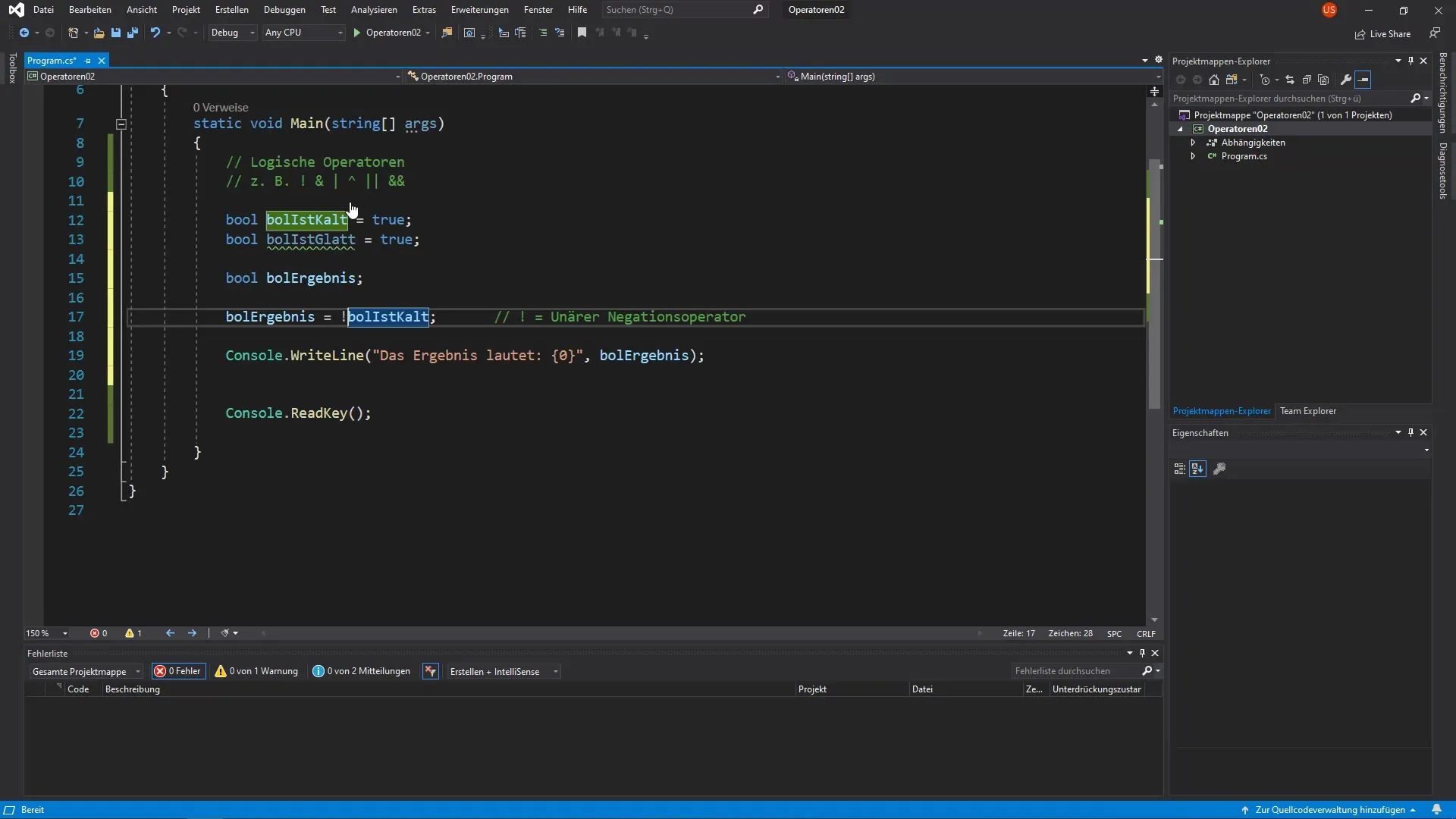Click the collapse all icon in explorer

click(1307, 80)
